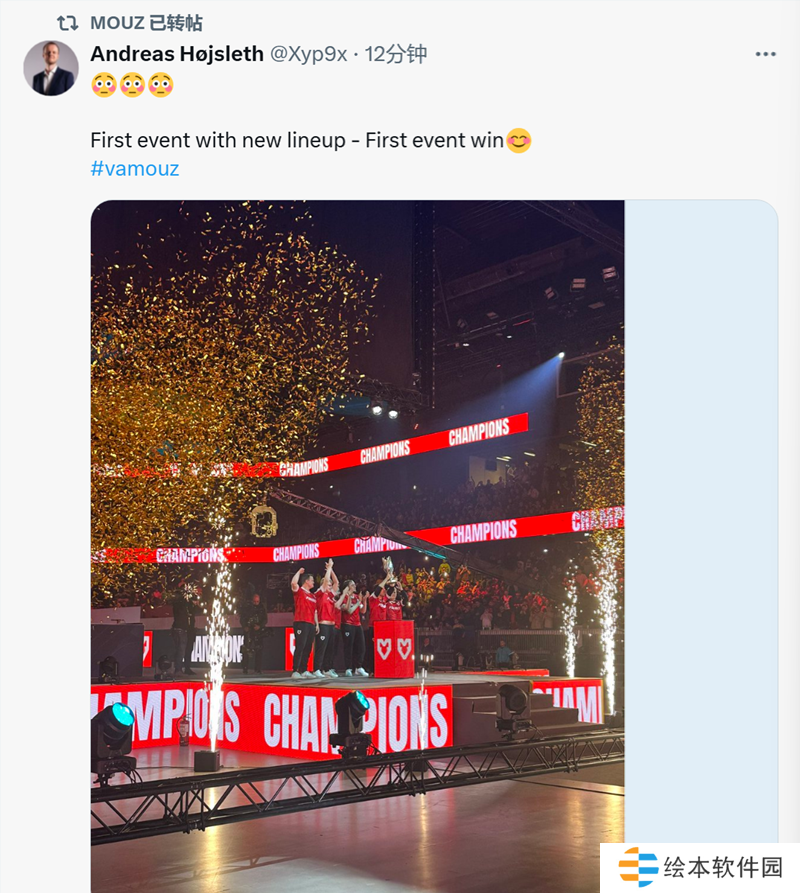This screenshot has height=893, width=800.
Task: Click the repost arrows icon above the post
Action: (67, 23)
